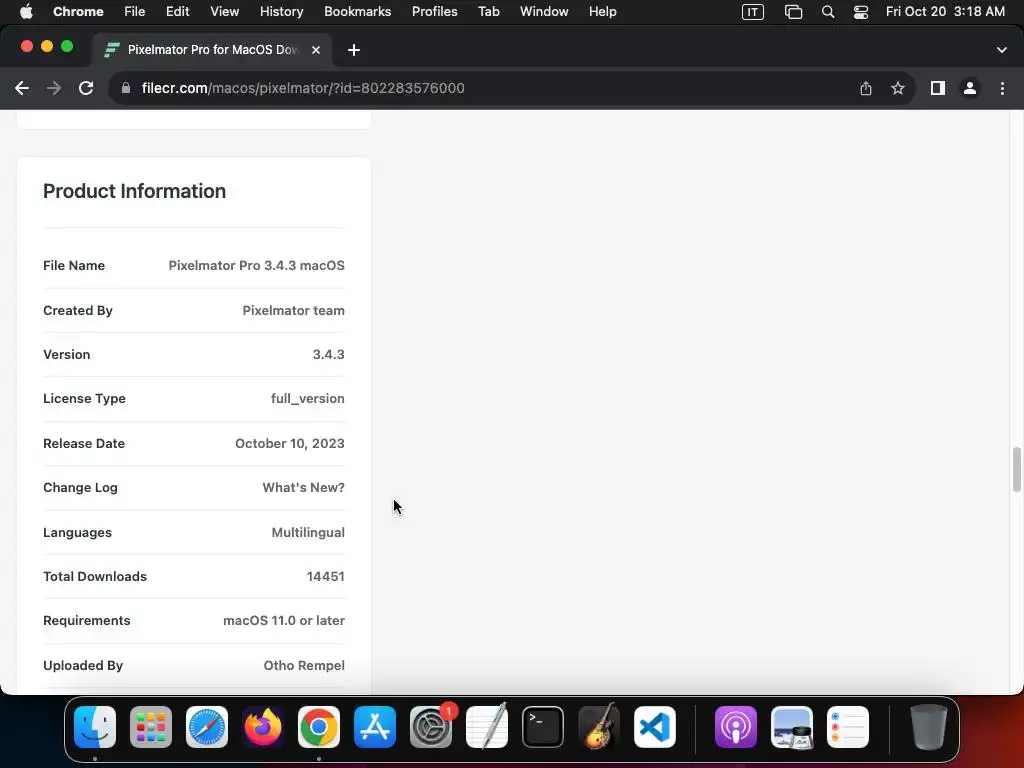Bookmark this page with the star icon
Viewport: 1024px width, 768px height.
[x=898, y=88]
